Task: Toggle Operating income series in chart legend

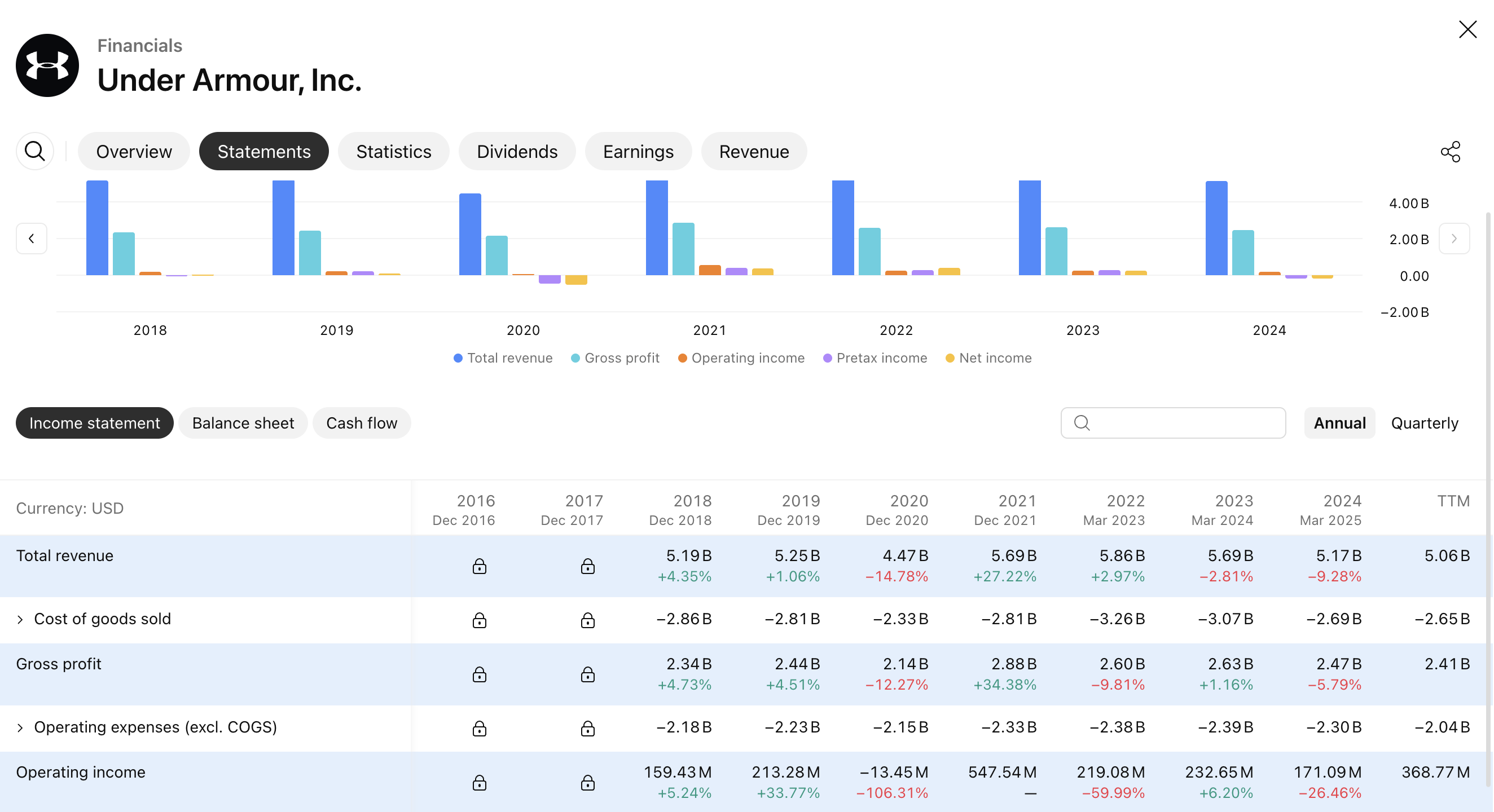Action: (x=741, y=358)
